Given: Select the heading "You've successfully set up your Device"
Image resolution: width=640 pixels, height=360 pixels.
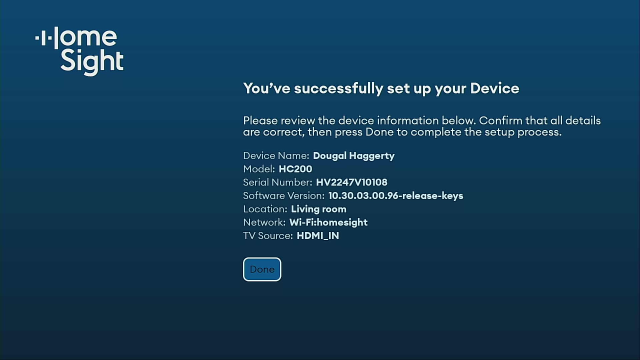Looking at the screenshot, I should tap(381, 89).
